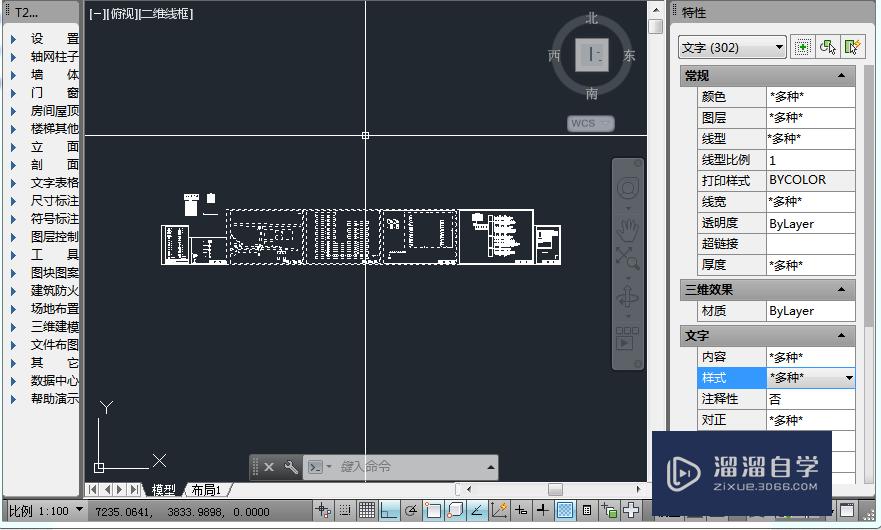Expand the command line history arrow
The height and width of the screenshot is (530, 881).
pos(491,467)
